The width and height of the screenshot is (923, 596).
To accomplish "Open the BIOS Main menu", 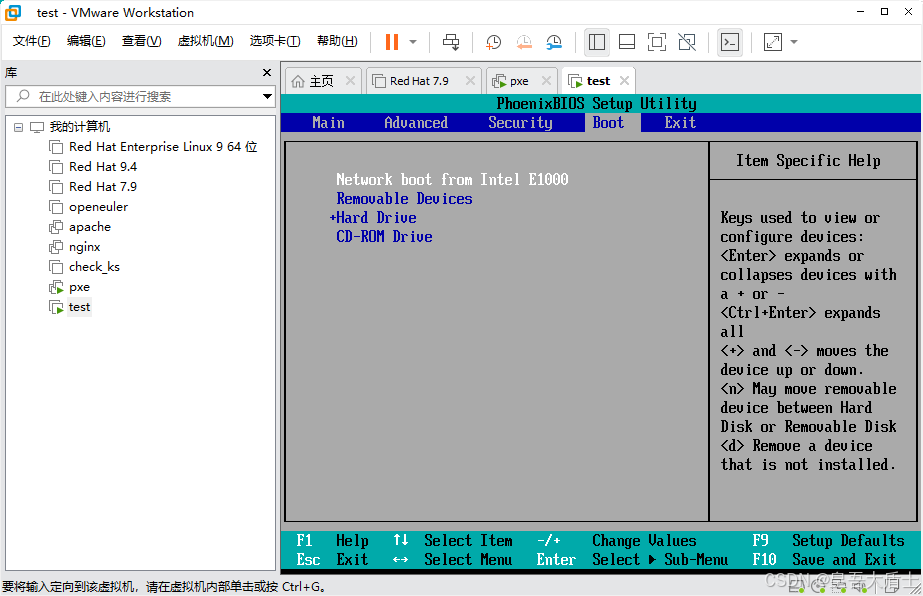I will pyautogui.click(x=328, y=122).
